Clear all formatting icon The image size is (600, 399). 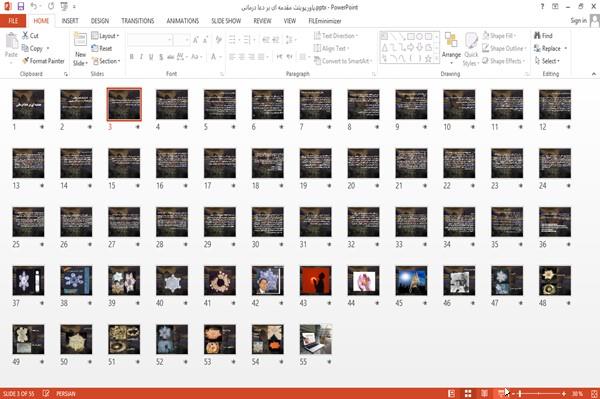click(218, 40)
